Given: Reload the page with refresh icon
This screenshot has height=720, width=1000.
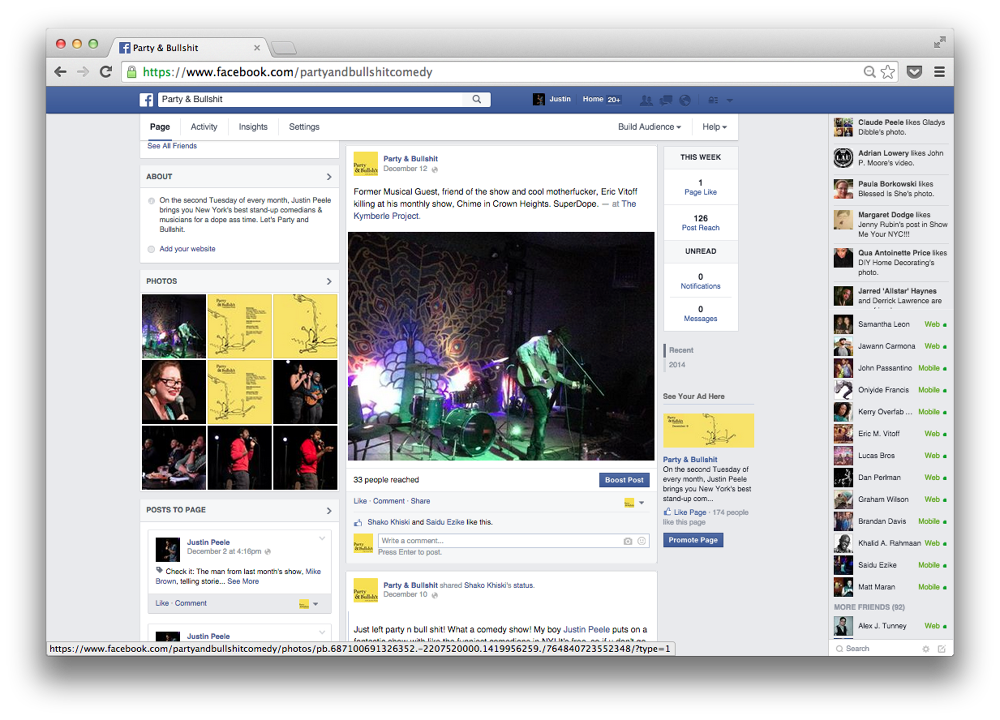Looking at the screenshot, I should [x=106, y=72].
